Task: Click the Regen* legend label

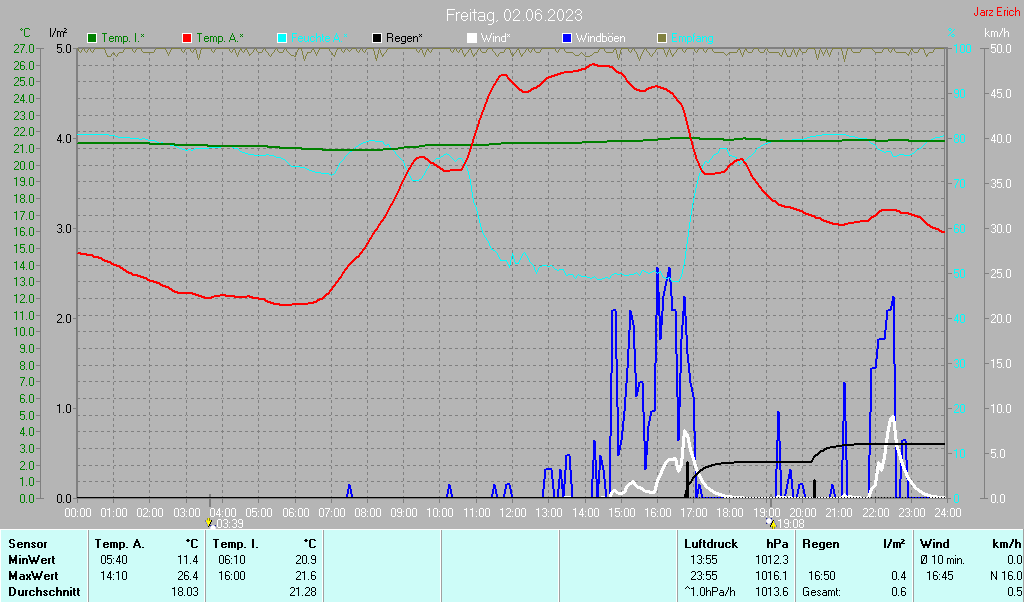Action: (x=404, y=38)
